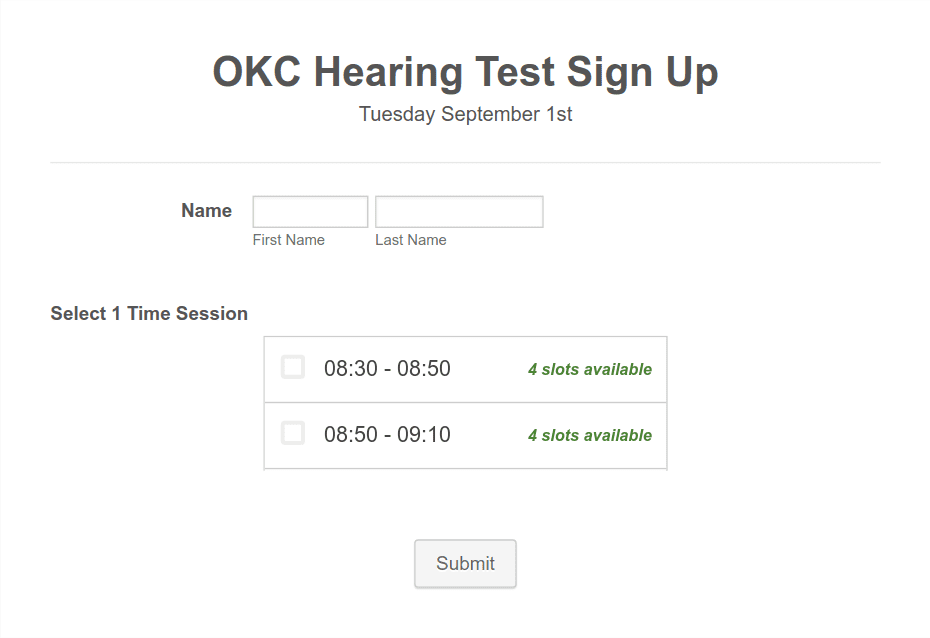The height and width of the screenshot is (638, 930).
Task: Click the OKC Hearing Test Sign Up title
Action: (x=464, y=71)
